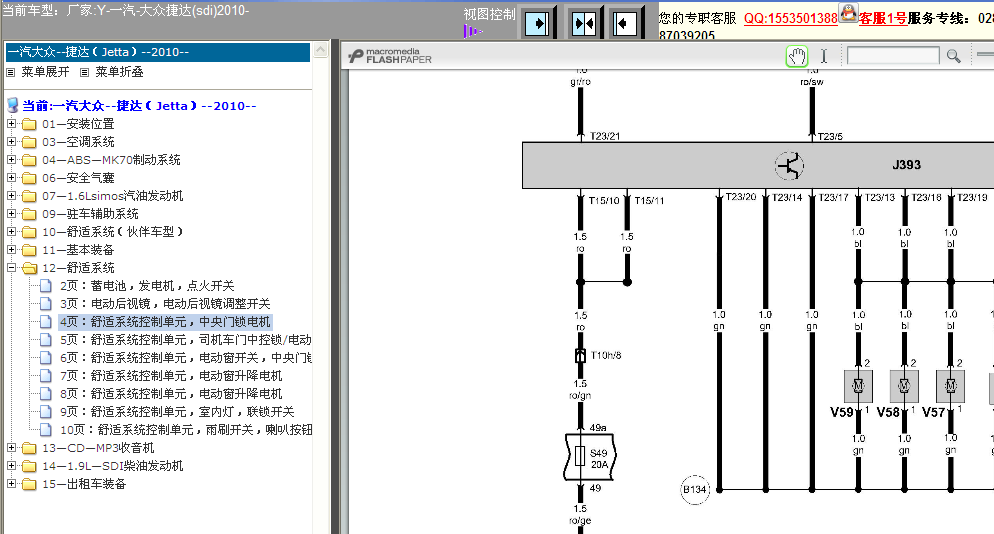Viewport: 994px width, 534px height.
Task: Collapse the 12—舒适系统 tree node
Action: (x=11, y=268)
